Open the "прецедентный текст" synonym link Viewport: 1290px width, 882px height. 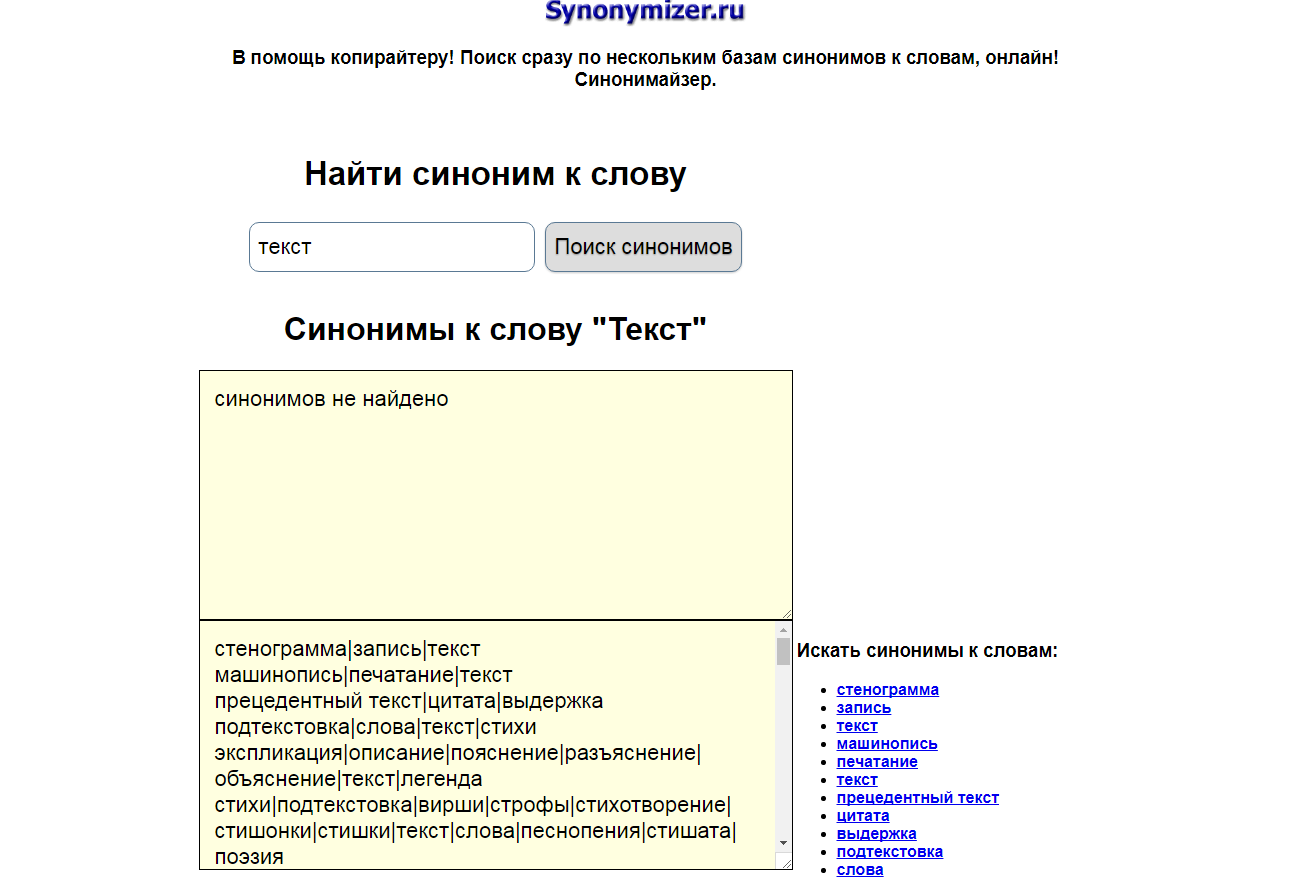(917, 797)
